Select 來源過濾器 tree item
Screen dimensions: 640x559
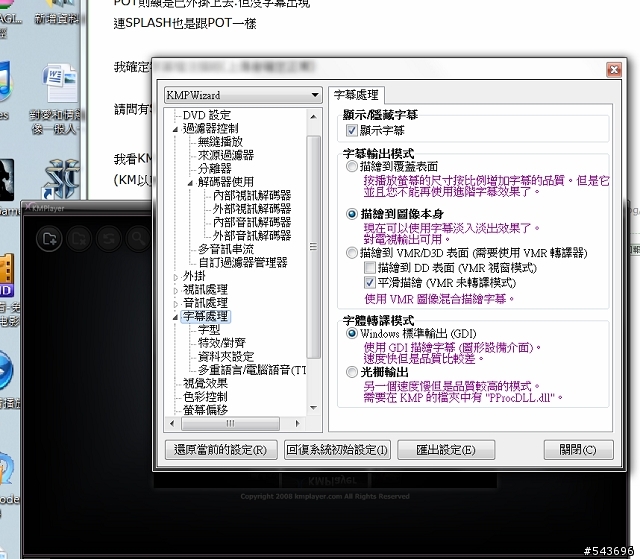click(x=226, y=155)
